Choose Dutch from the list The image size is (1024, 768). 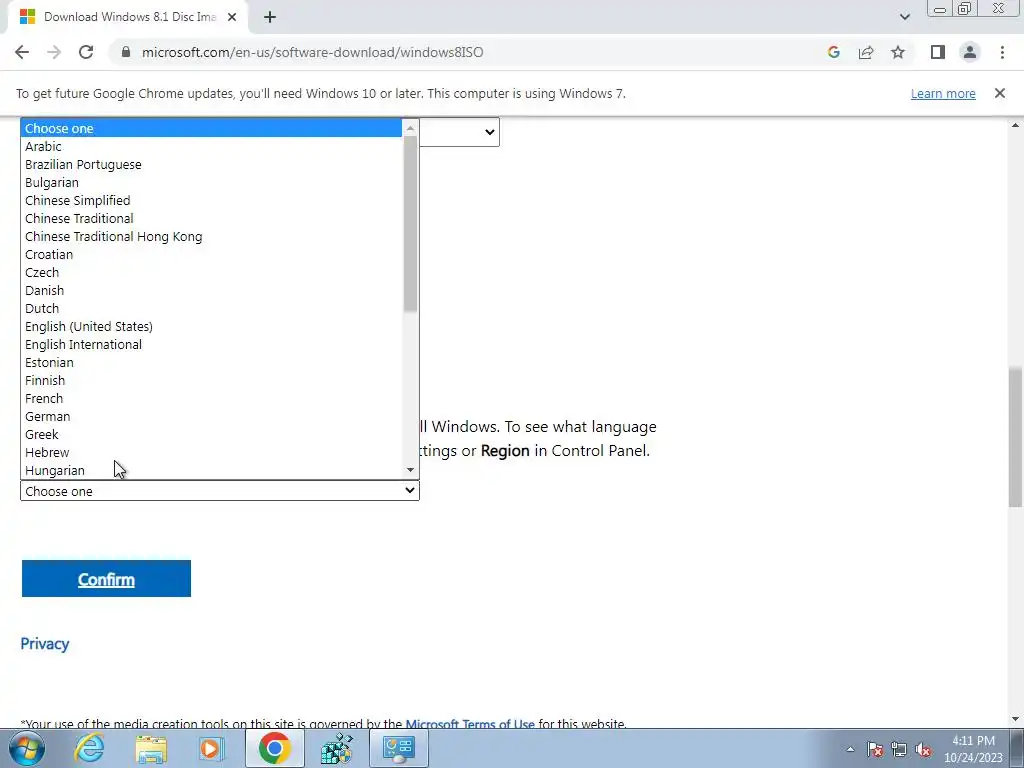[213, 308]
